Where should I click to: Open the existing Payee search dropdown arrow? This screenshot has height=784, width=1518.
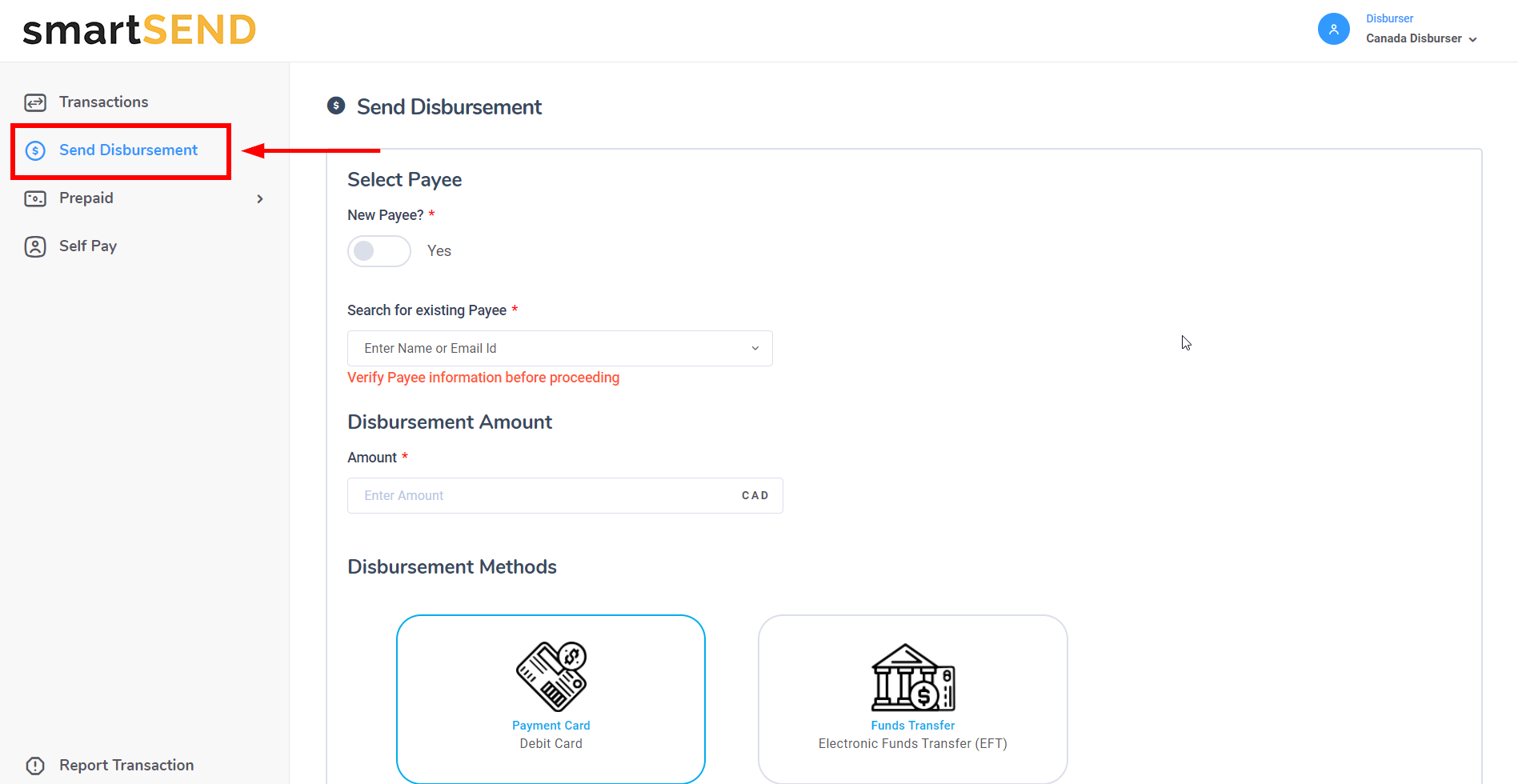[x=755, y=349]
